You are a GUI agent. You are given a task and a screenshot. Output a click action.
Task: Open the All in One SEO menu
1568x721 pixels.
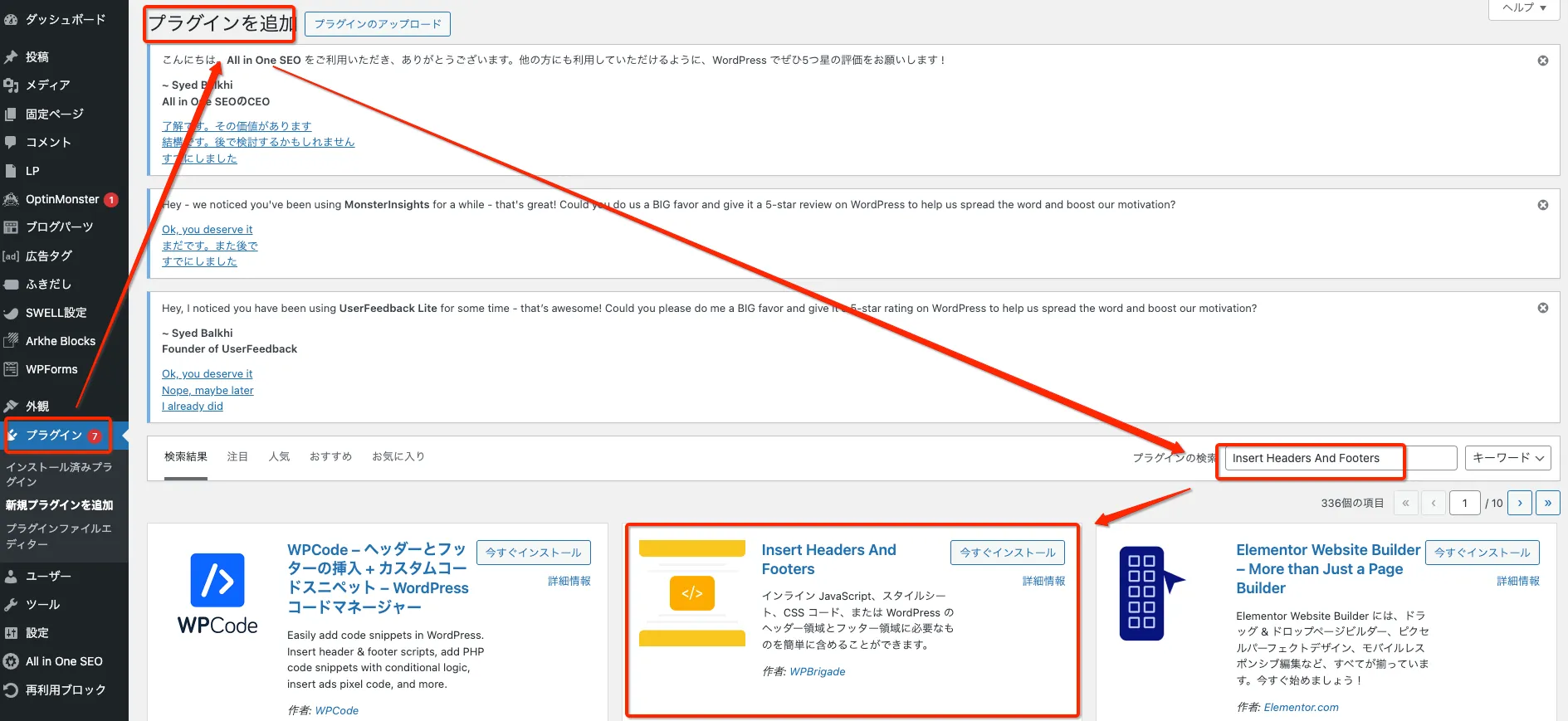pyautogui.click(x=64, y=661)
